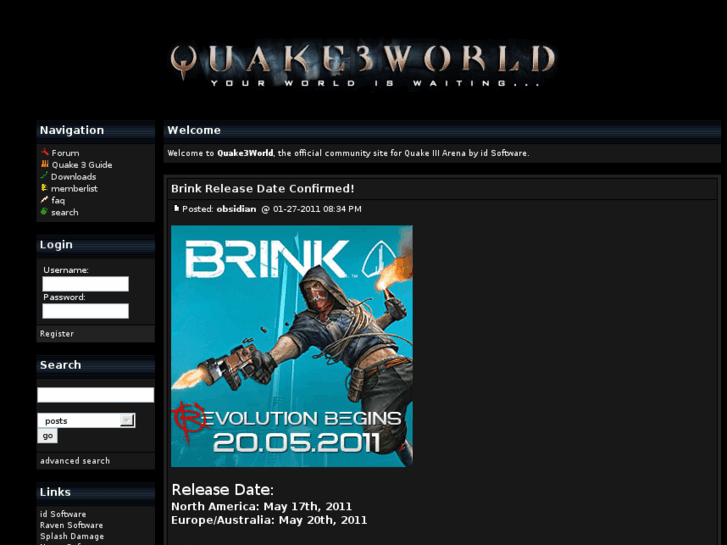Viewport: 727px width, 545px height.
Task: Visit the id Software link
Action: [63, 514]
